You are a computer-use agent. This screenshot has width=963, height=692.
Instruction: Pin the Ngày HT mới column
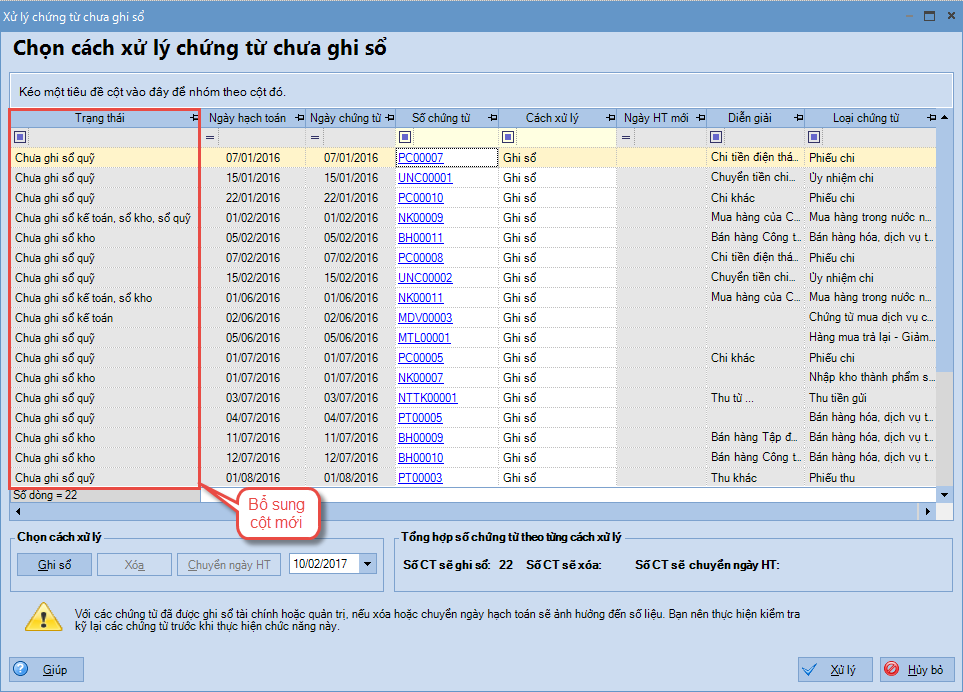(x=701, y=118)
